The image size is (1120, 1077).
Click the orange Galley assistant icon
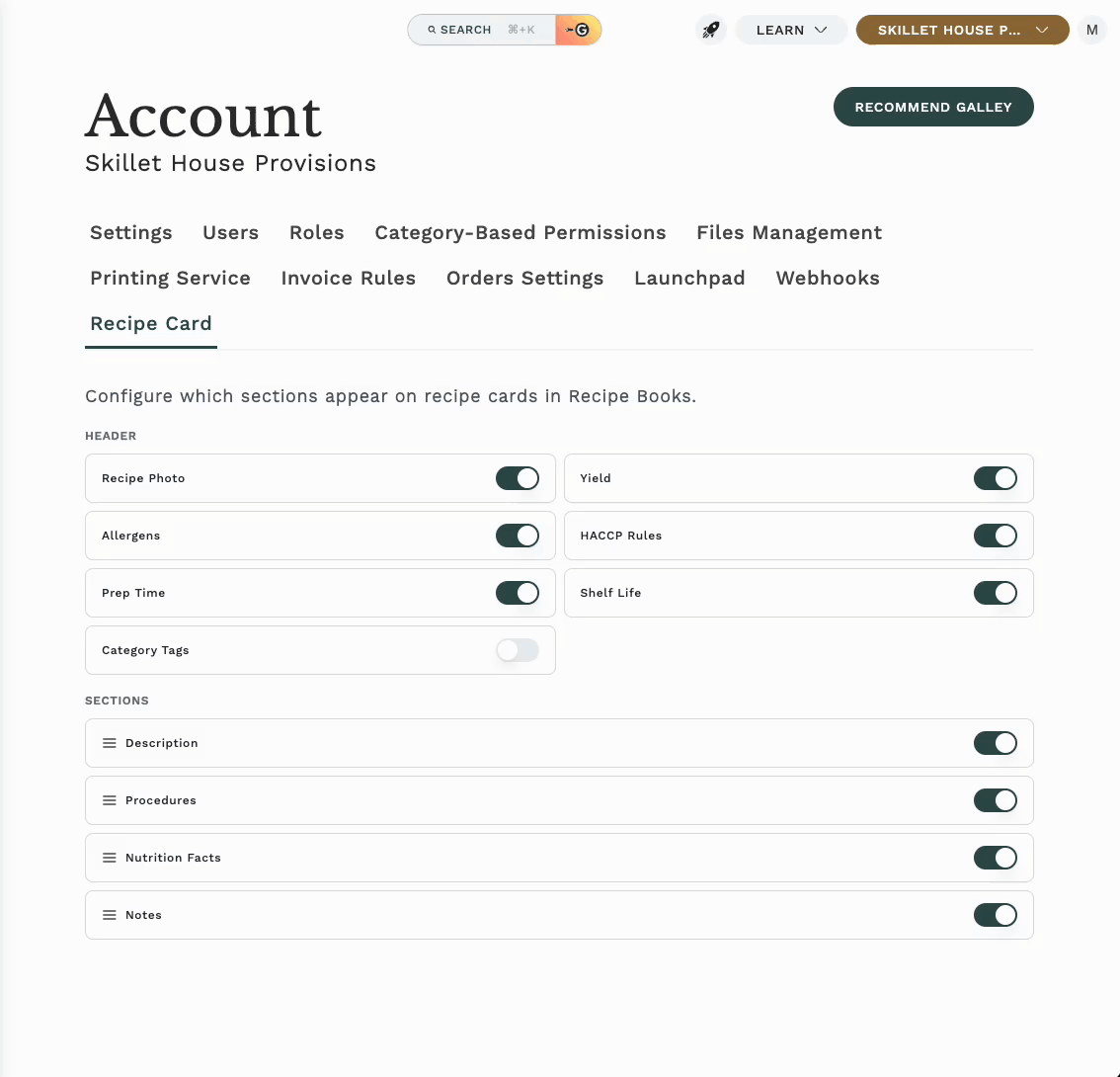click(579, 30)
